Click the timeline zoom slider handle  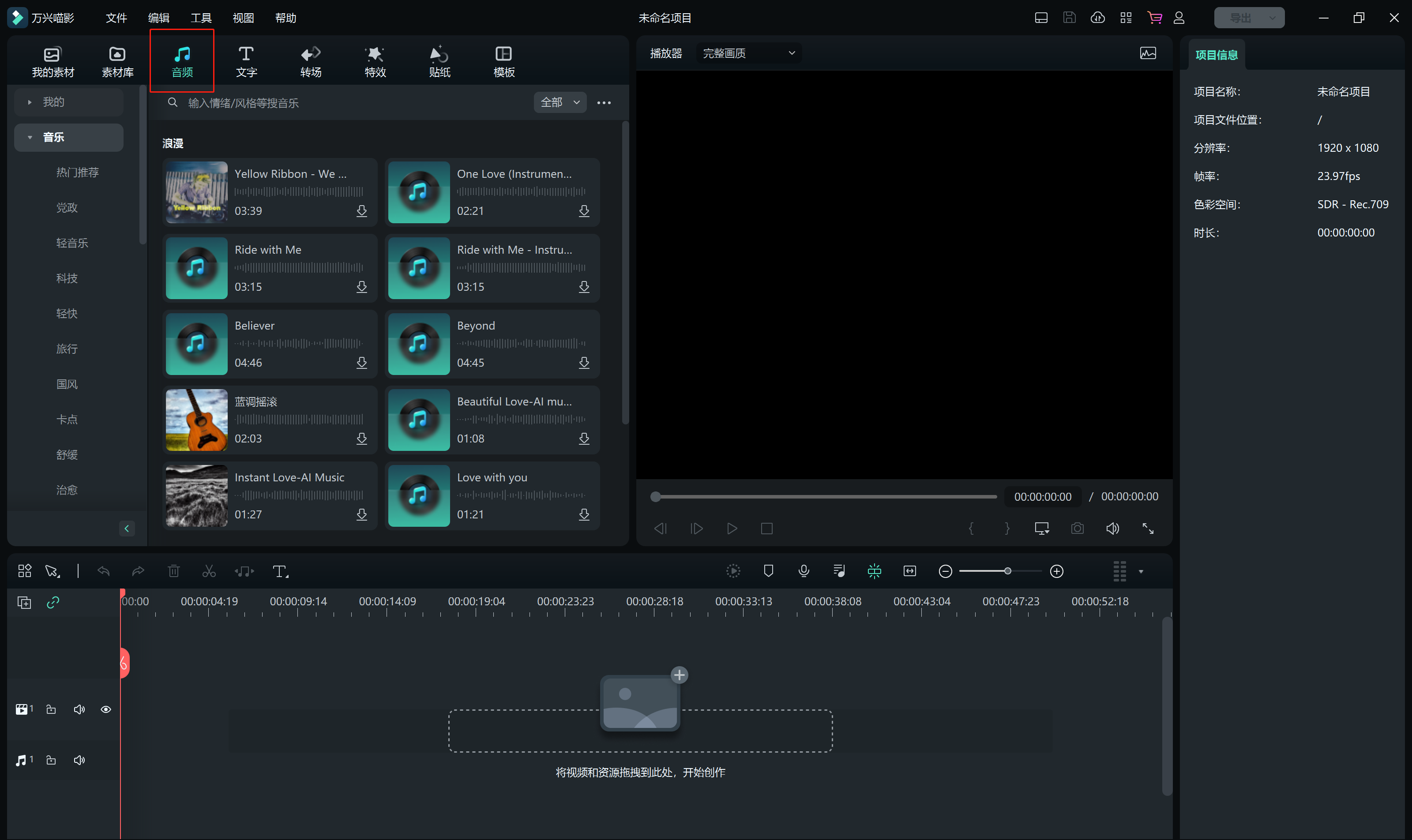(x=1007, y=571)
